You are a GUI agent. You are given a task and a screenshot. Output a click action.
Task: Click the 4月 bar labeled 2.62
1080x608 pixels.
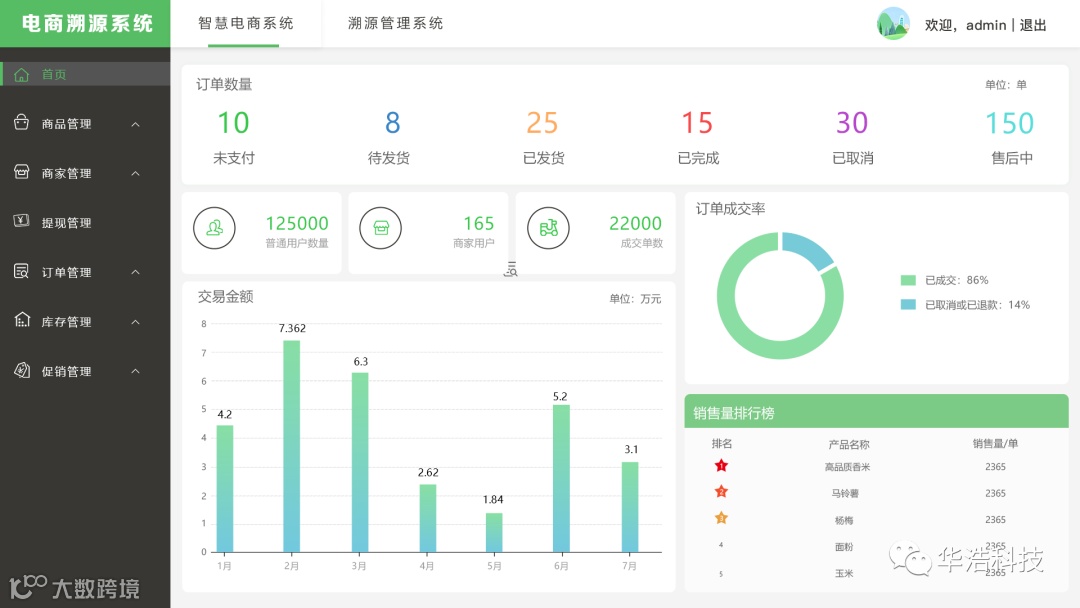[428, 518]
